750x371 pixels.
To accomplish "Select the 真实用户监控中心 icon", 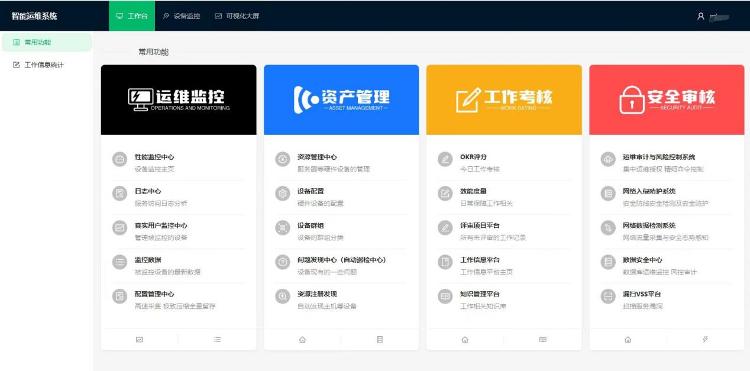I will tap(120, 228).
